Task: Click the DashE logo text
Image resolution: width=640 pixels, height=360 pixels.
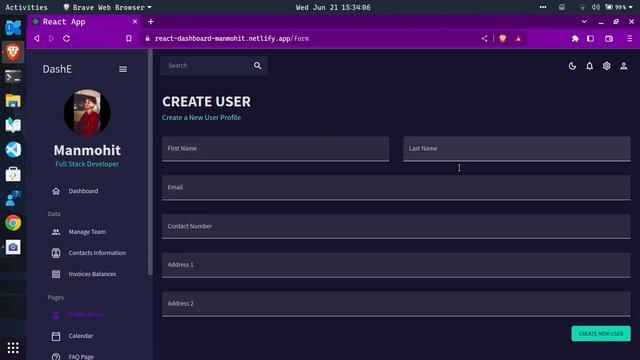Action: pyautogui.click(x=57, y=69)
